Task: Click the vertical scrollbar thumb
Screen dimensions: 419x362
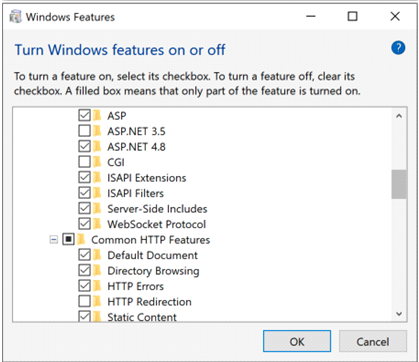Action: [x=399, y=184]
